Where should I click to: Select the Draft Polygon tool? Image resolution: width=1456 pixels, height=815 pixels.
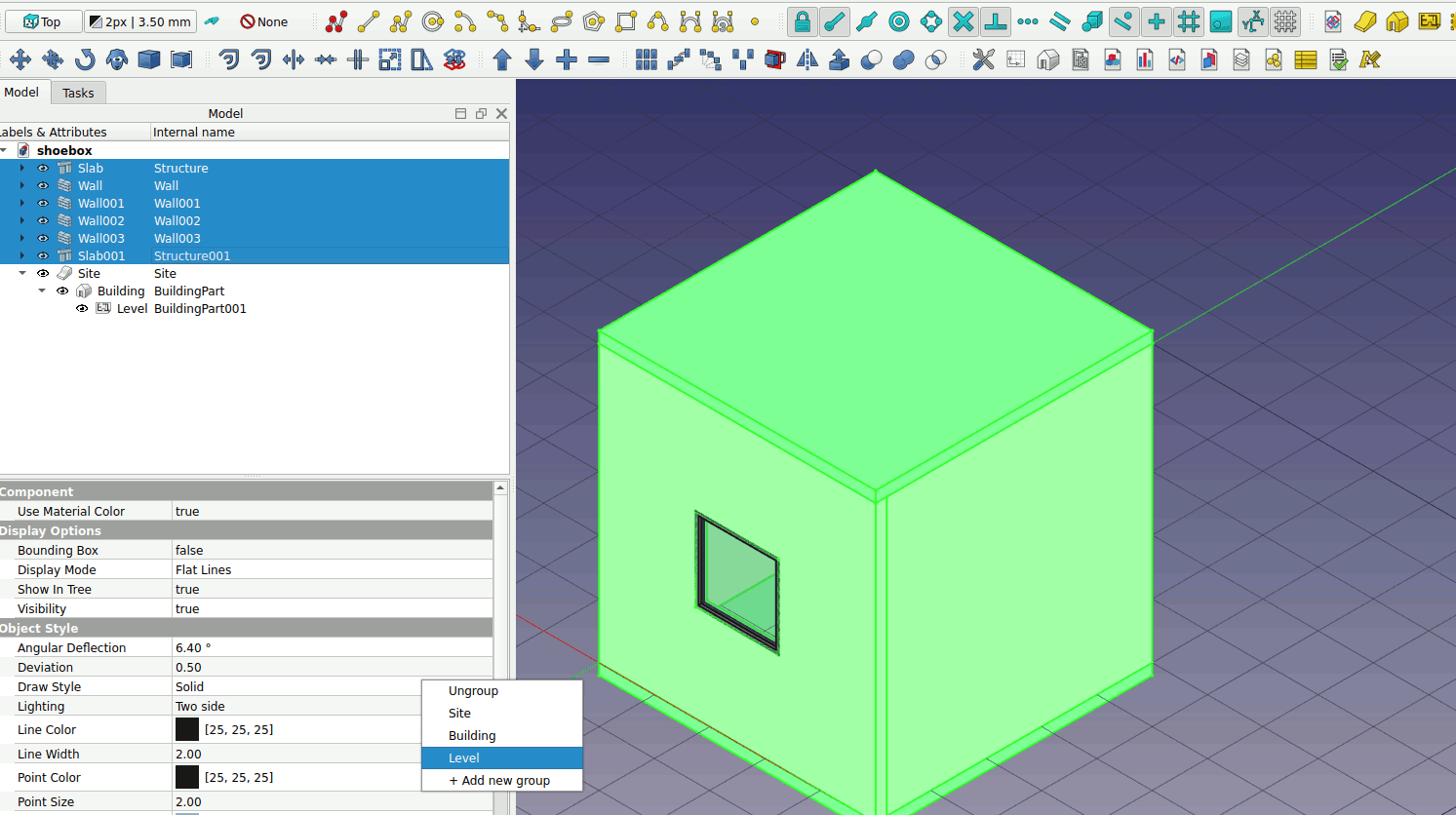594,21
